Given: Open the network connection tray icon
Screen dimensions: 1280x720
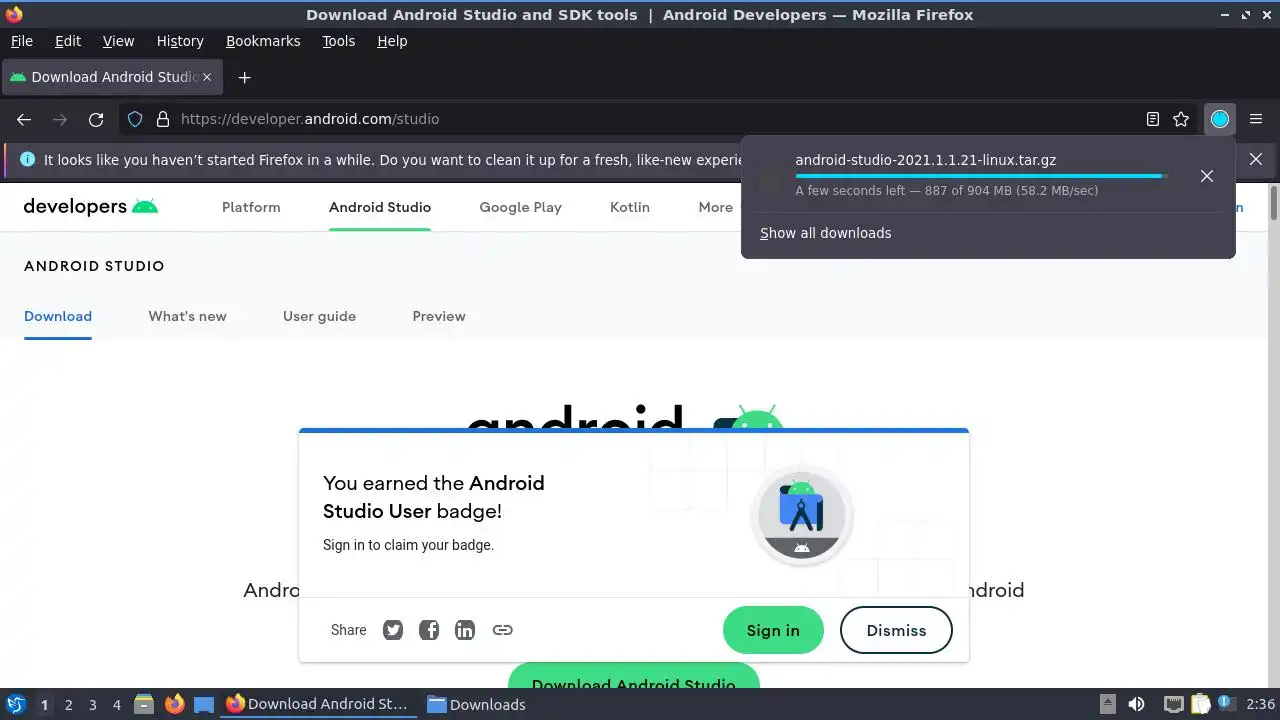Looking at the screenshot, I should (x=1174, y=704).
